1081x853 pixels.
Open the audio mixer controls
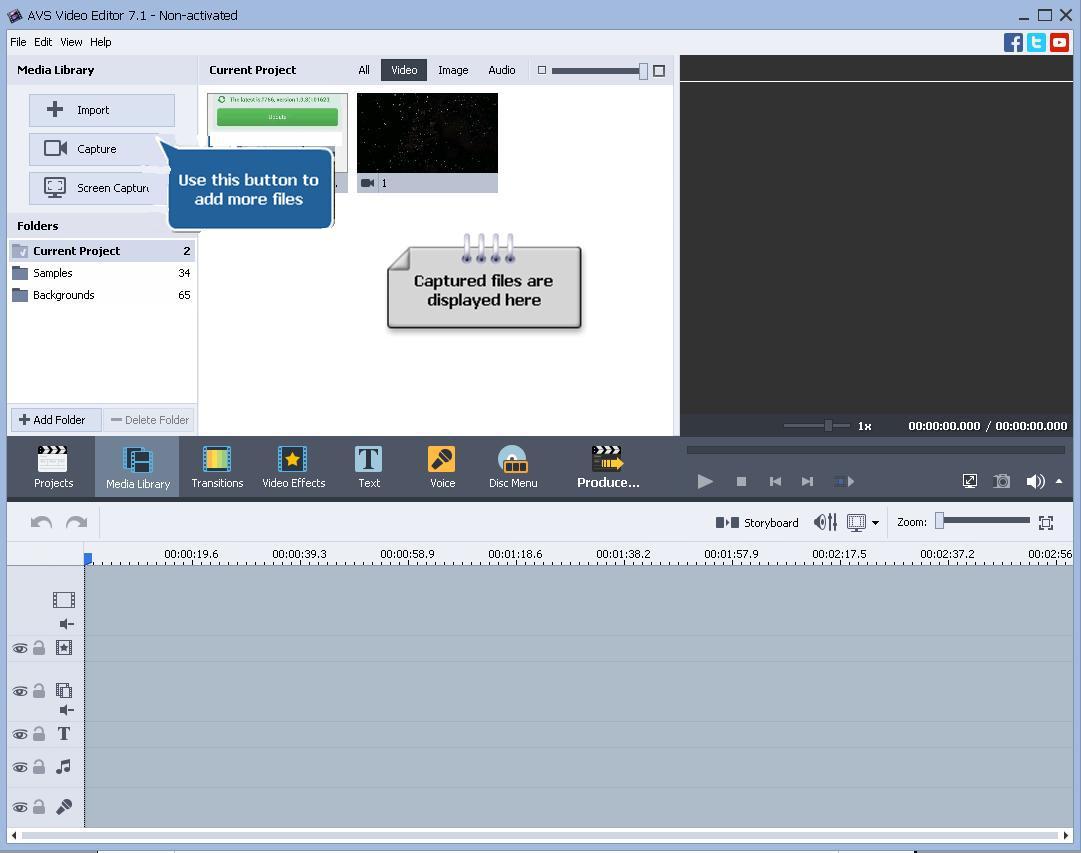click(824, 522)
